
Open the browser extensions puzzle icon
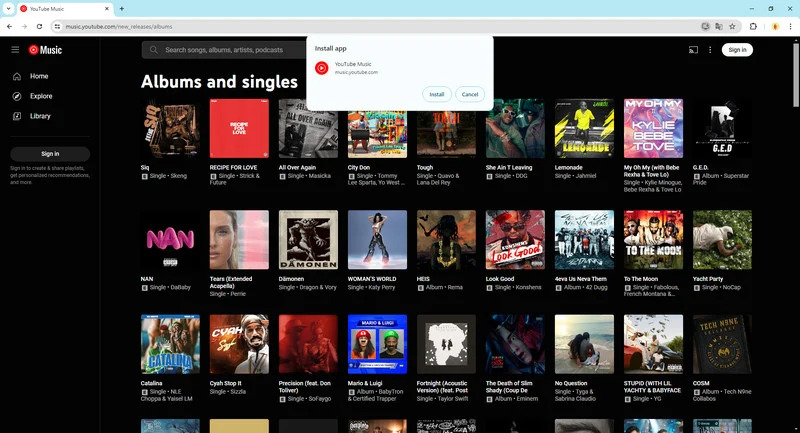[x=752, y=26]
